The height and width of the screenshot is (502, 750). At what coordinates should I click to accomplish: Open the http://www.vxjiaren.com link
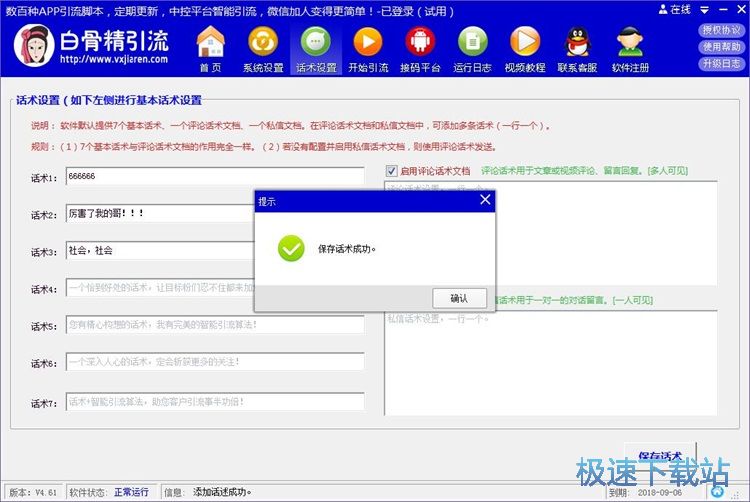(x=114, y=59)
